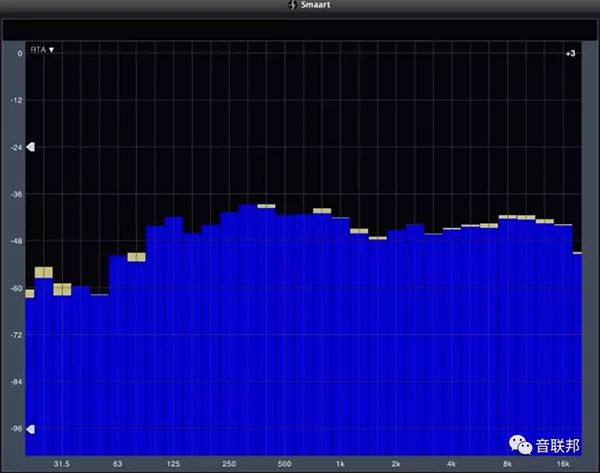This screenshot has width=600, height=473.
Task: Click the leftmost peak-hold marker near -60 dB
Action: click(30, 293)
